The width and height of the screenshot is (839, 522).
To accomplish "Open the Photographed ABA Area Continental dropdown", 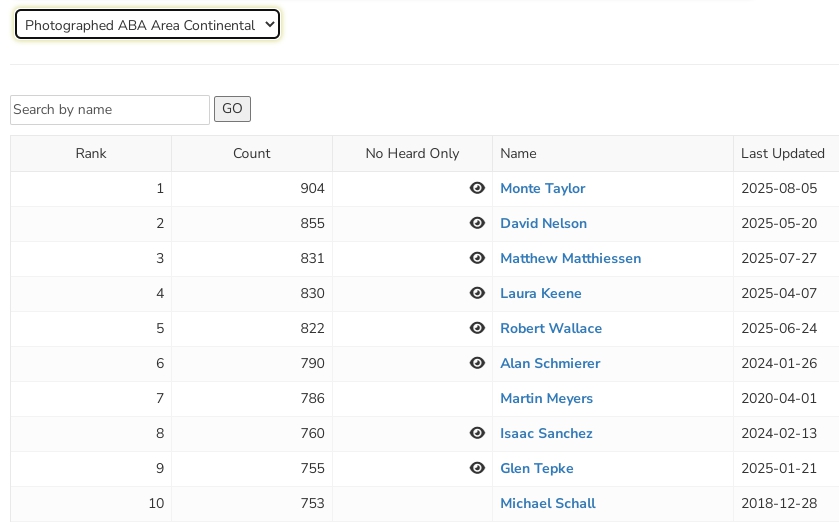I will (147, 25).
